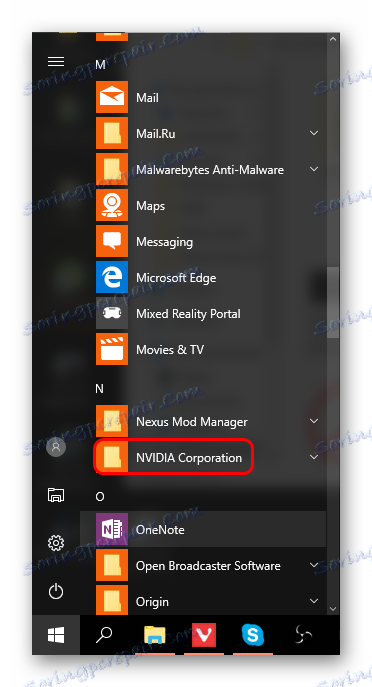The width and height of the screenshot is (372, 687).
Task: Click the Windows Start button
Action: pyautogui.click(x=56, y=635)
